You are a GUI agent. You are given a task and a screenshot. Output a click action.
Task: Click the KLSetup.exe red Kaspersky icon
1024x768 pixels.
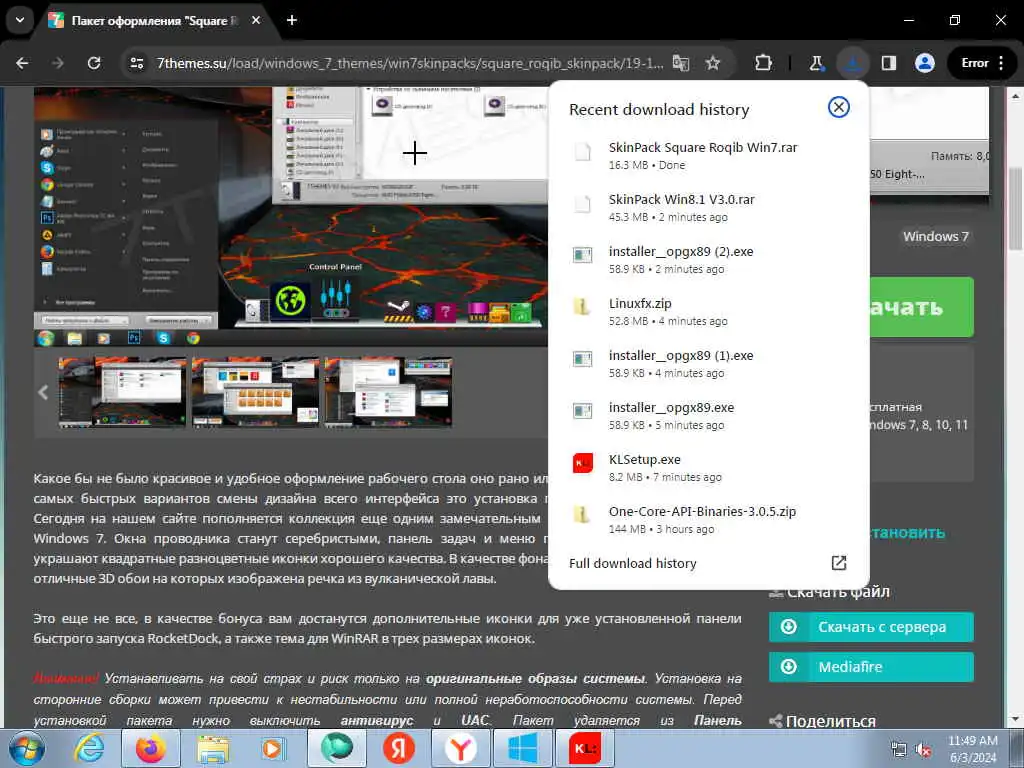click(x=583, y=463)
